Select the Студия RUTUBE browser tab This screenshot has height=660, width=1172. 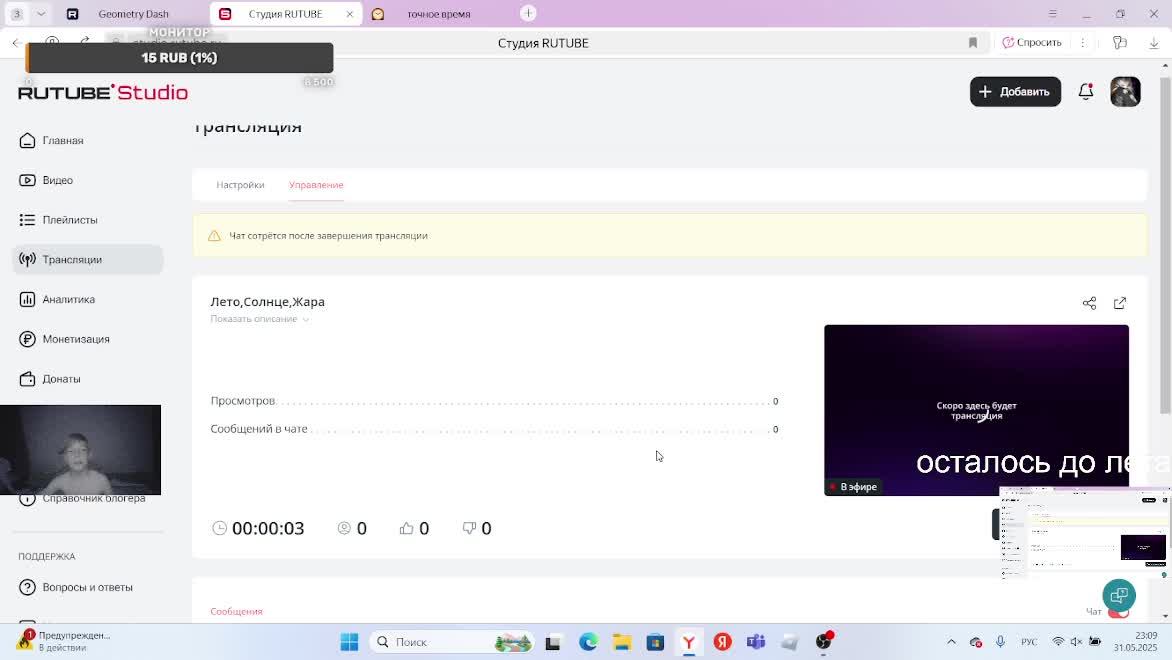286,13
